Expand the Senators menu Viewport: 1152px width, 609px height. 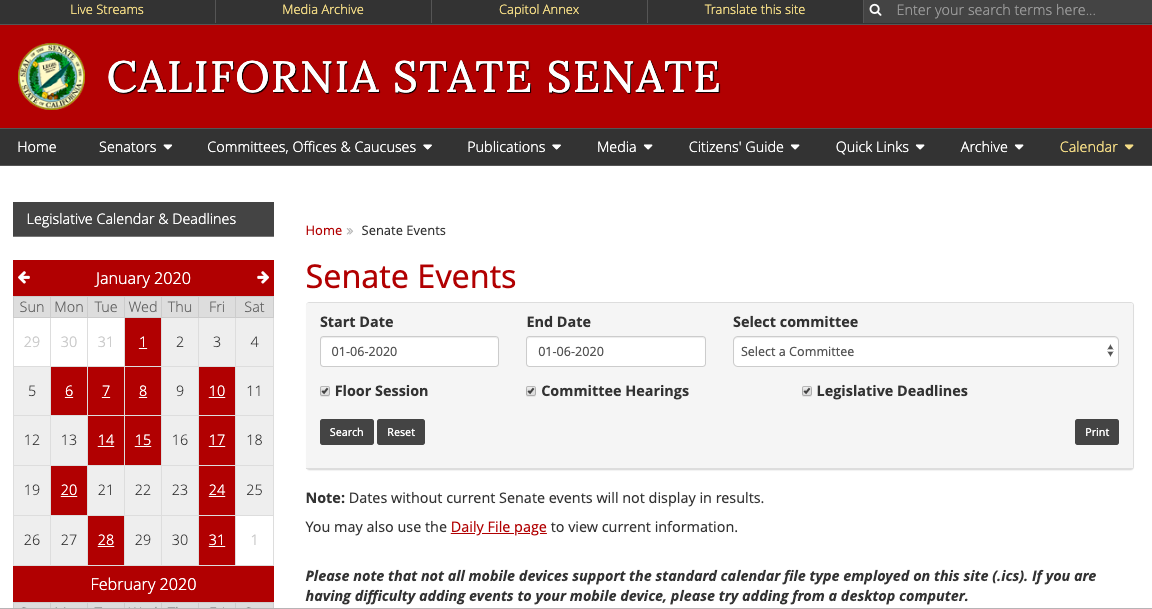click(x=135, y=147)
